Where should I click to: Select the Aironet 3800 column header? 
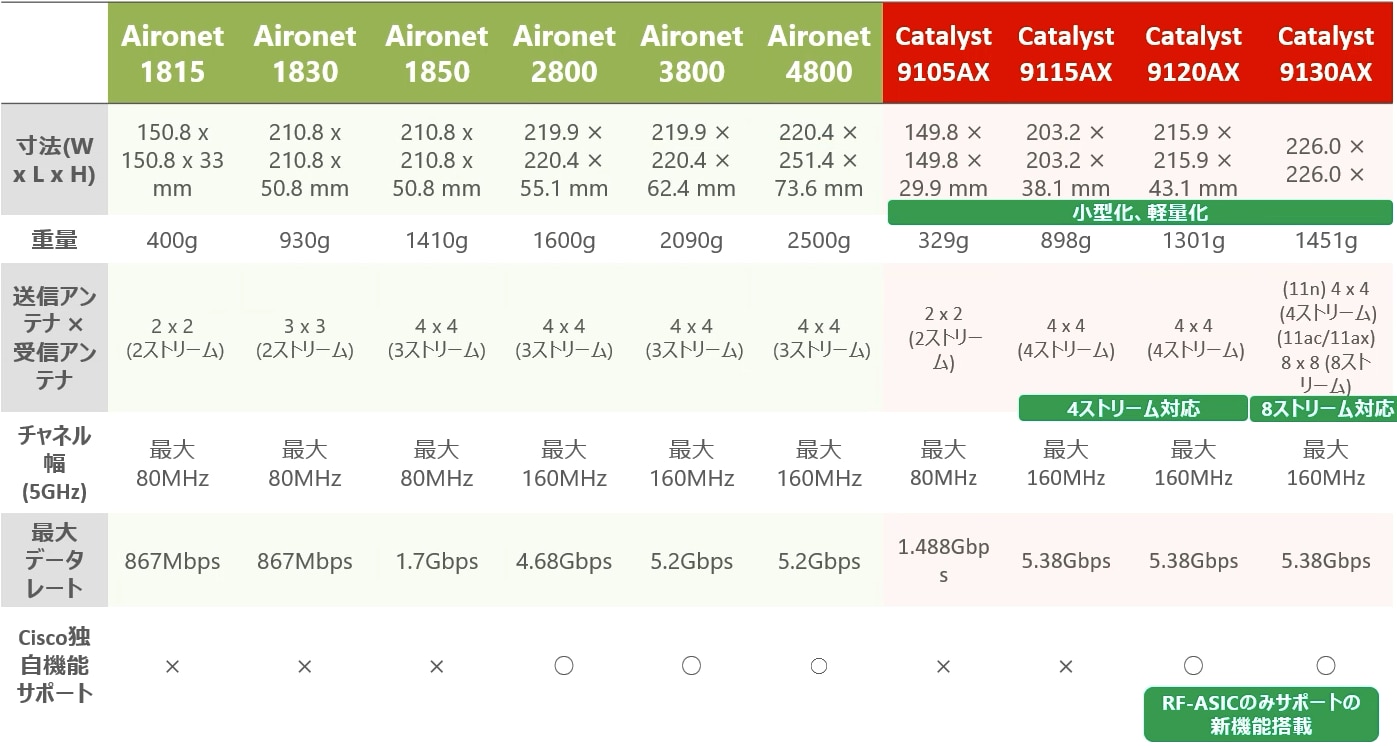click(x=692, y=53)
